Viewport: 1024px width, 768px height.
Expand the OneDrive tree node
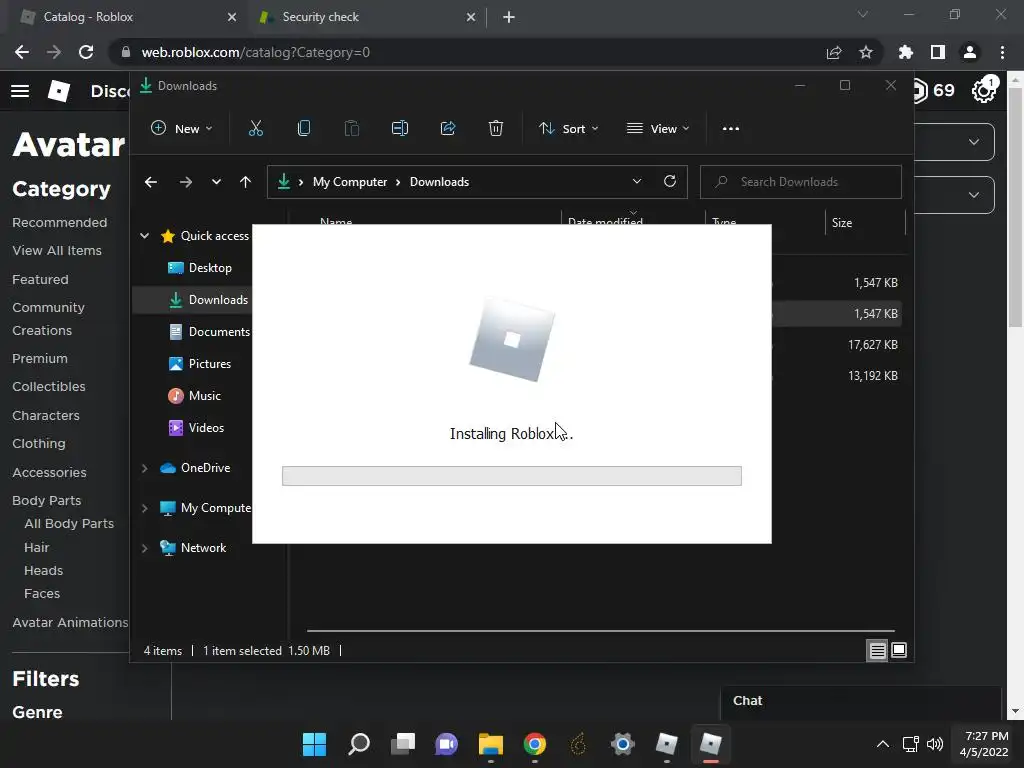point(145,468)
